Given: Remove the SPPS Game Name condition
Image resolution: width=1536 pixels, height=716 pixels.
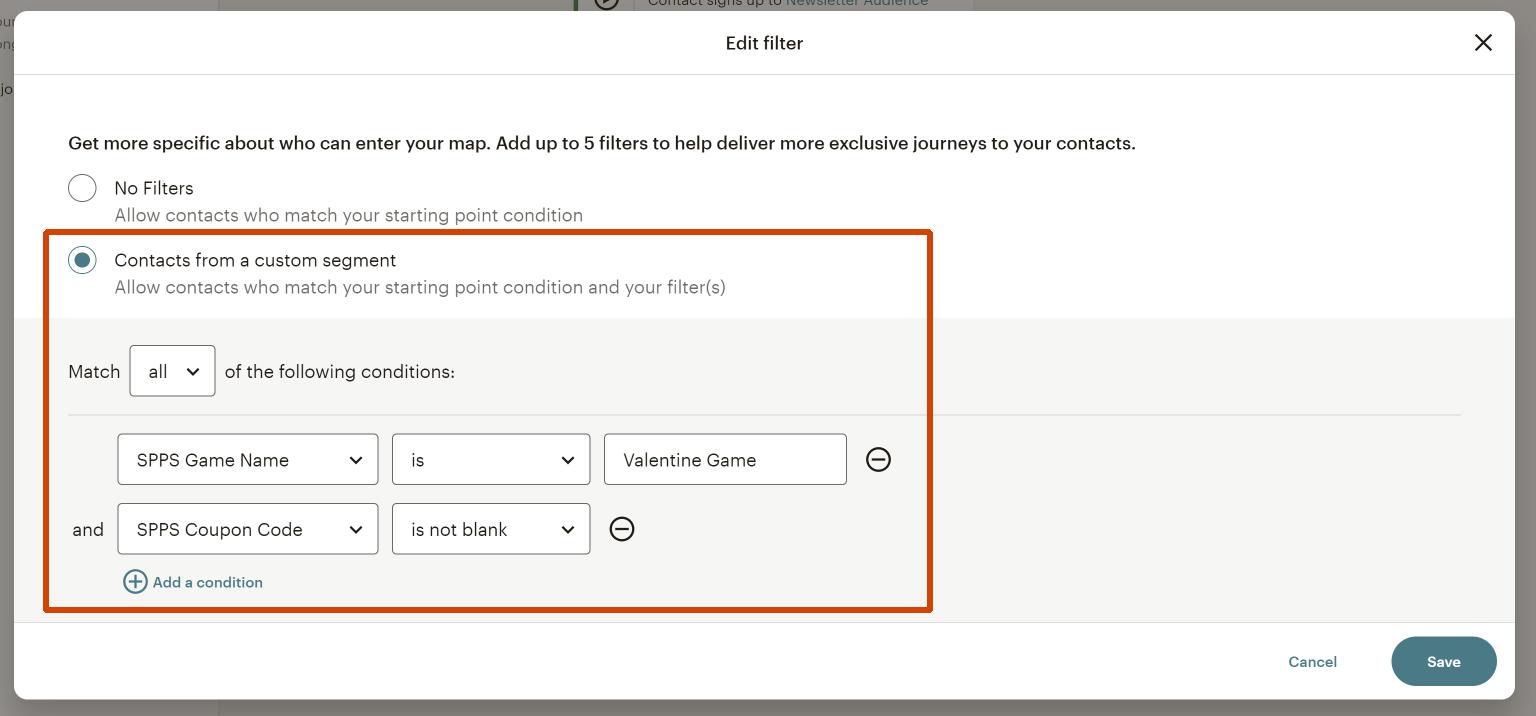Looking at the screenshot, I should pyautogui.click(x=878, y=459).
